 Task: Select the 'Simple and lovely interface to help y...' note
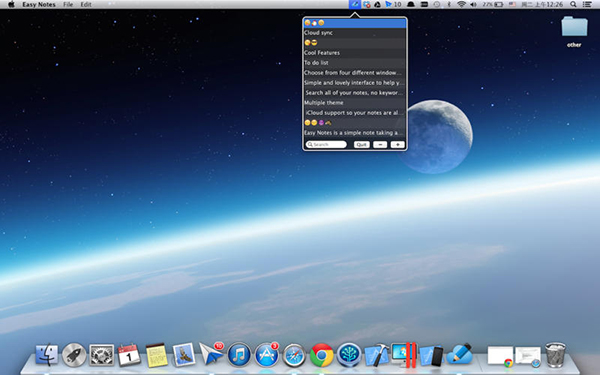pos(355,83)
